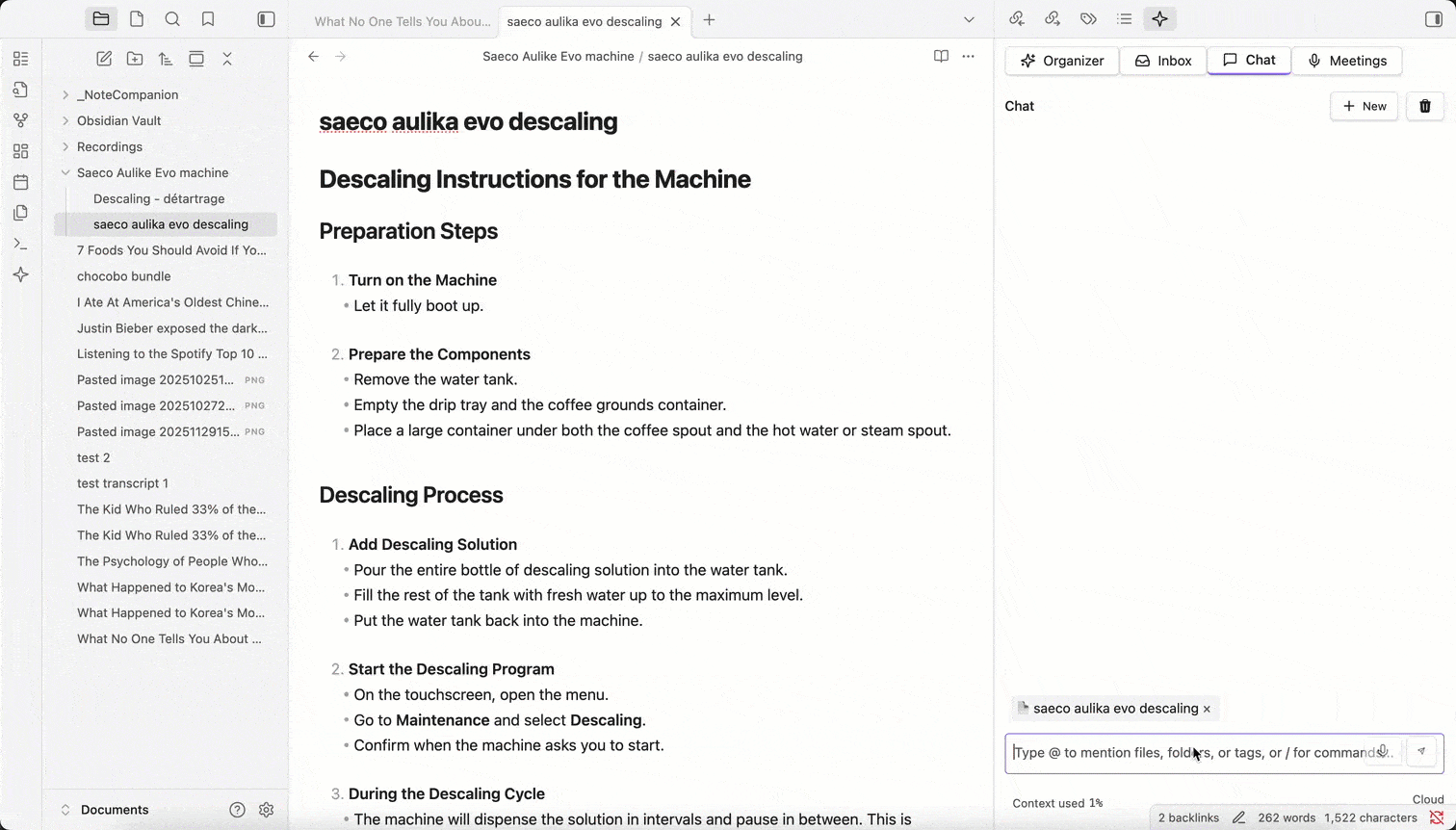Image resolution: width=1456 pixels, height=830 pixels.
Task: Start a New chat with the New button
Action: click(x=1364, y=106)
